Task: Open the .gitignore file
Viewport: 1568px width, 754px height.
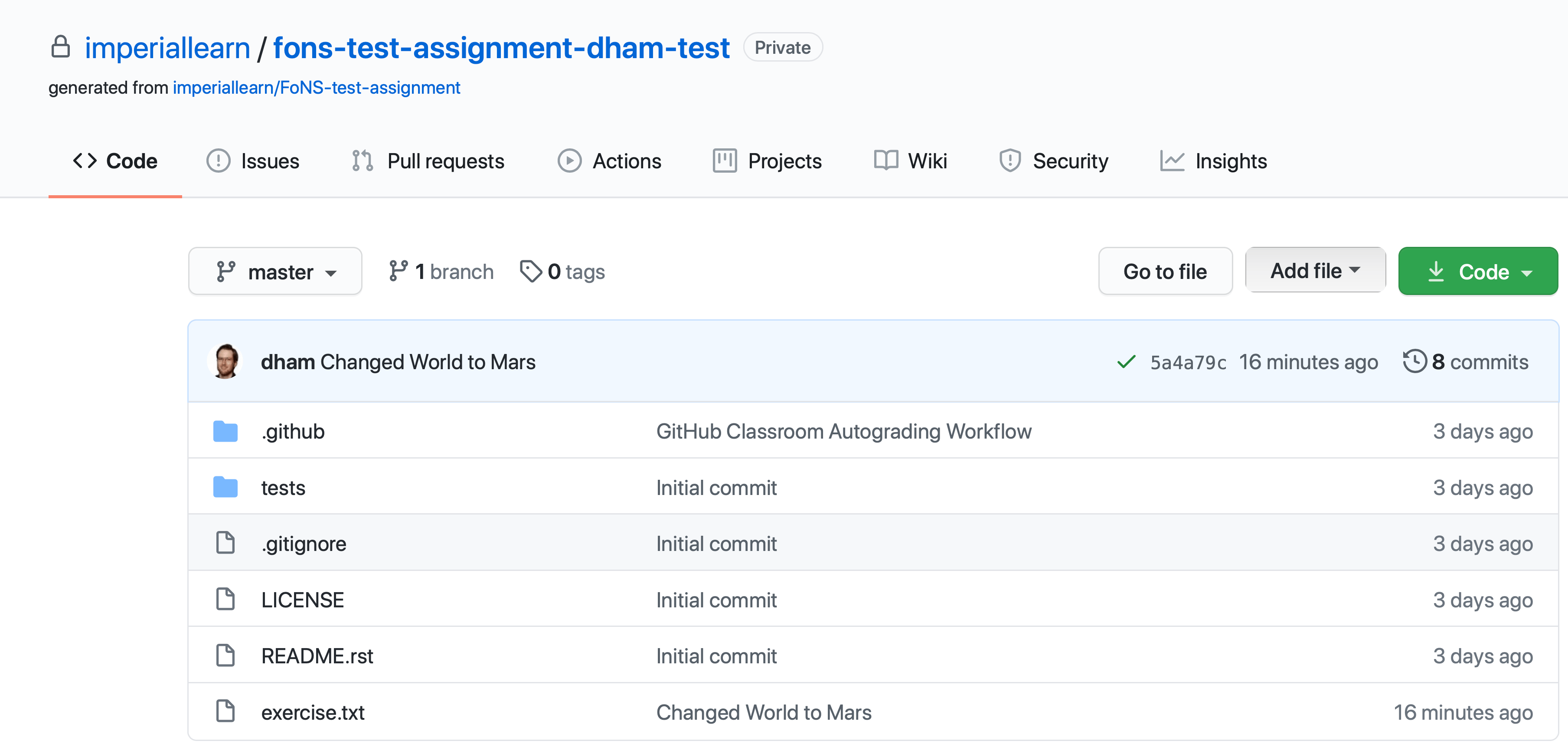Action: (x=304, y=543)
